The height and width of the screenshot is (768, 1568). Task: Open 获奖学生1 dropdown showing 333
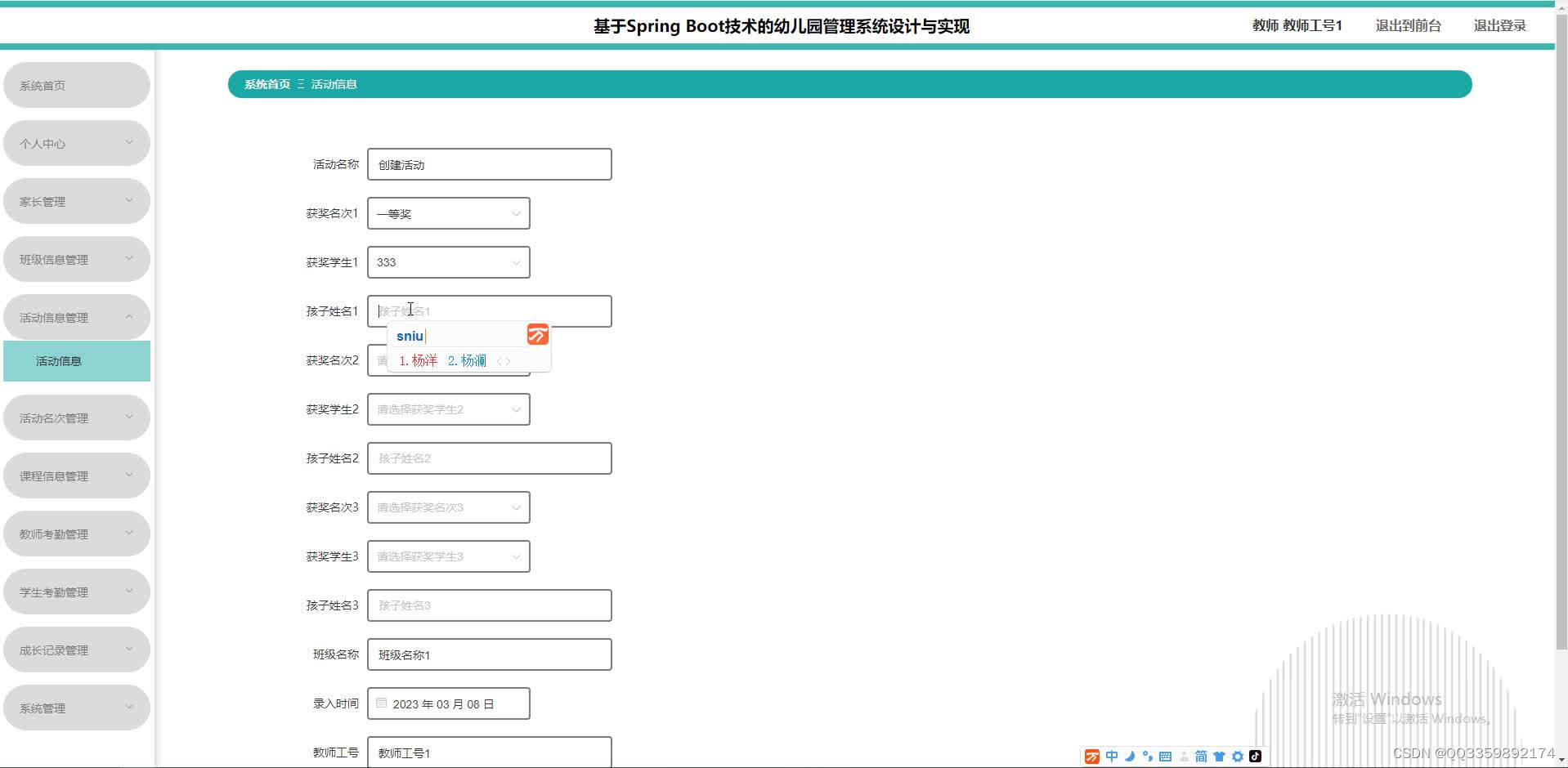tap(449, 262)
